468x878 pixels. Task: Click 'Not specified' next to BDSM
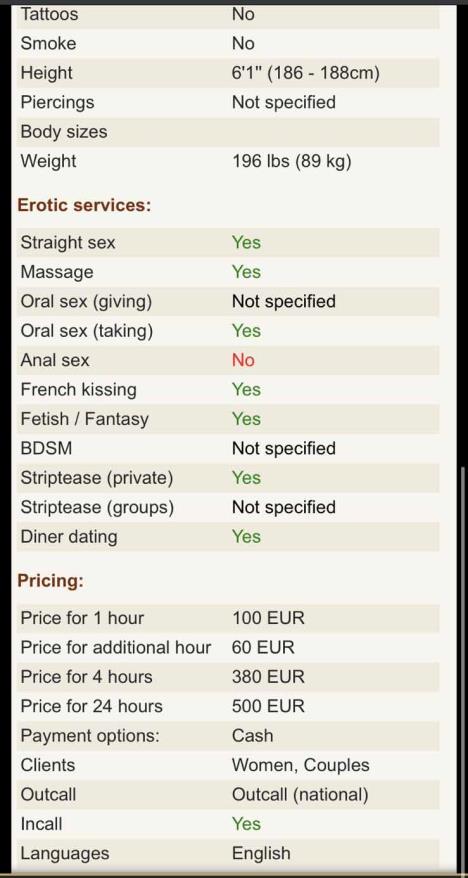(284, 449)
